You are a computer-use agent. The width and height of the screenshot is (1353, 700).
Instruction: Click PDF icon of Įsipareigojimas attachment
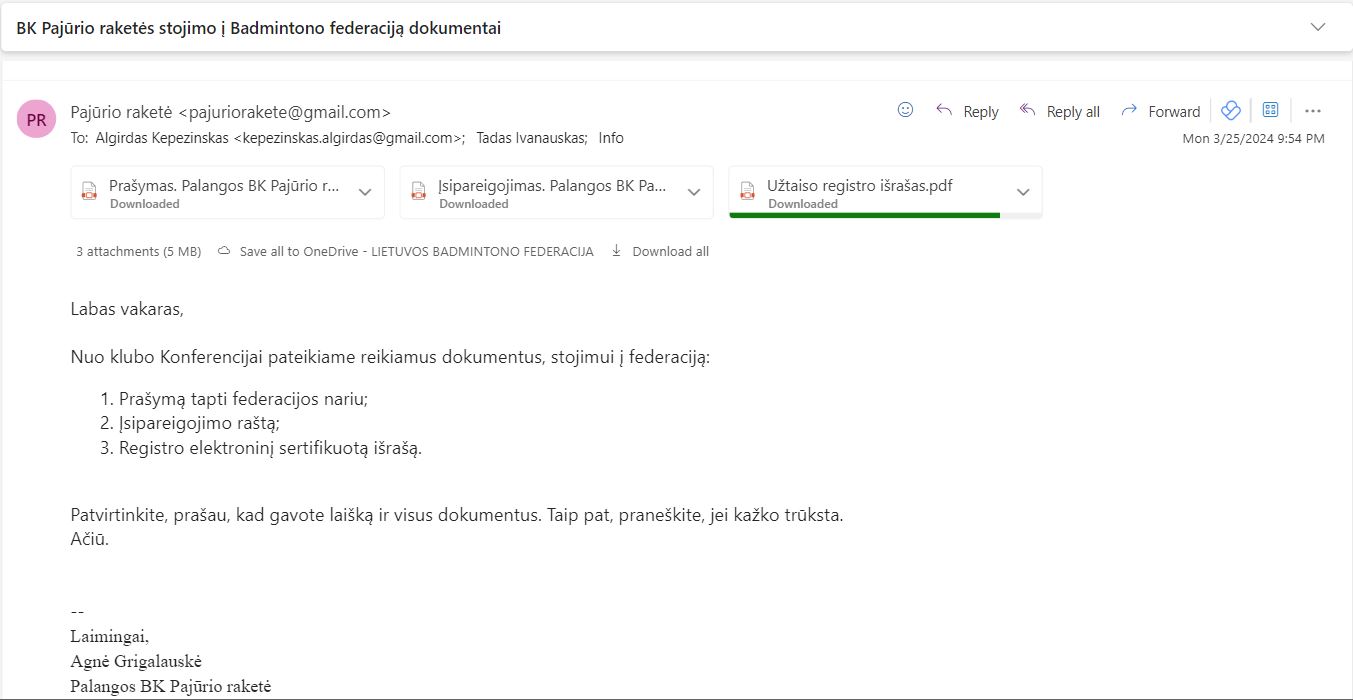coord(418,192)
